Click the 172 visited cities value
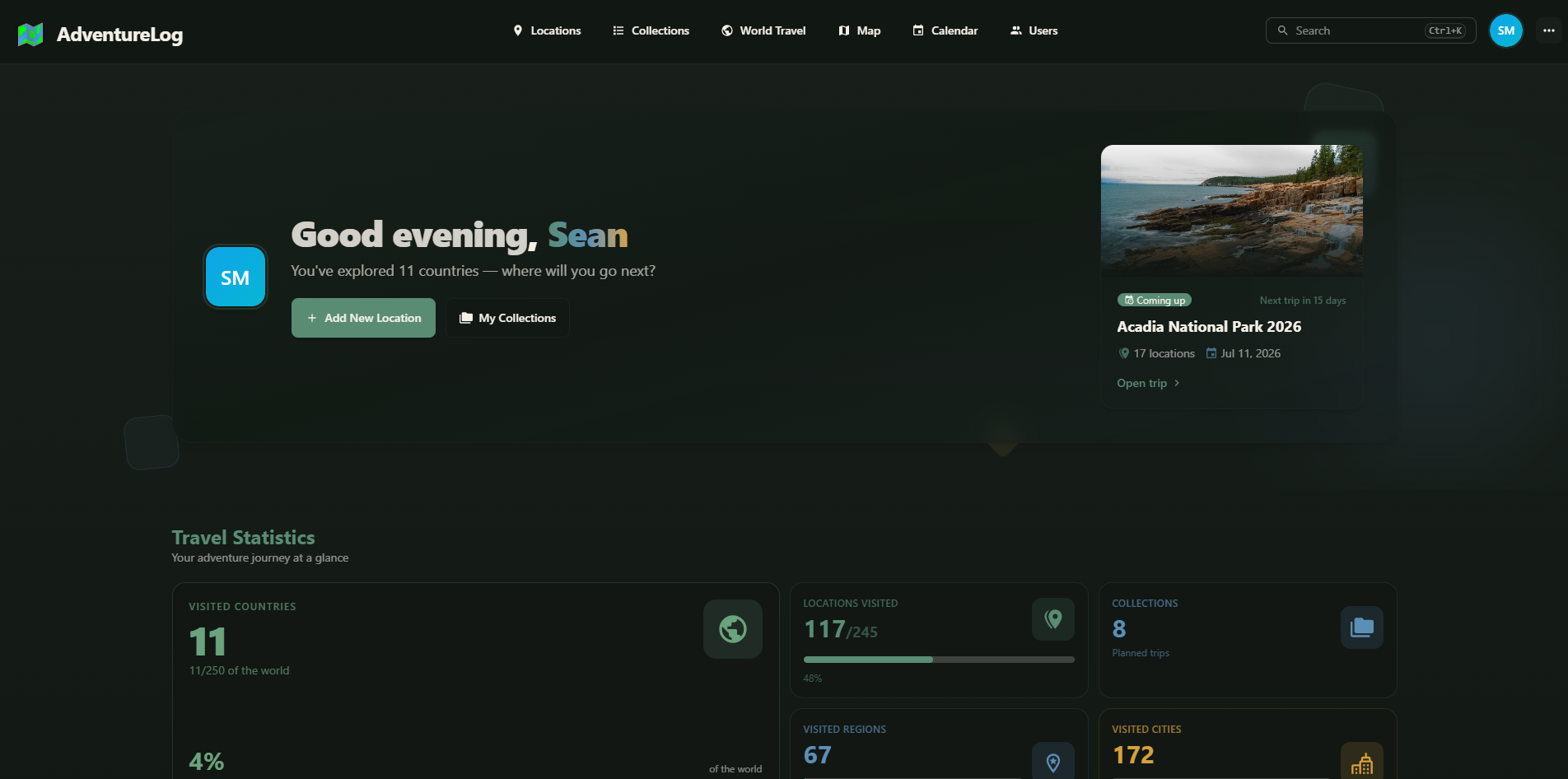 pos(1133,755)
